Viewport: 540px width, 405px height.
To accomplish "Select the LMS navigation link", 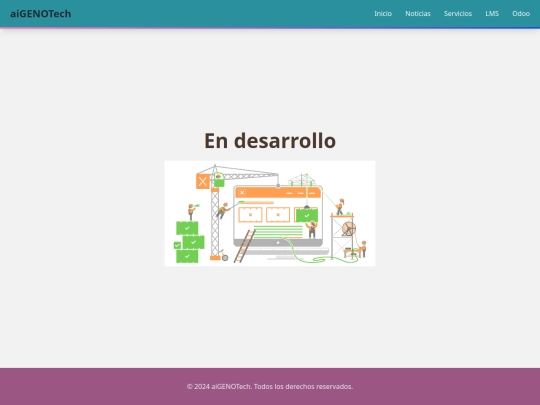I will tap(492, 14).
